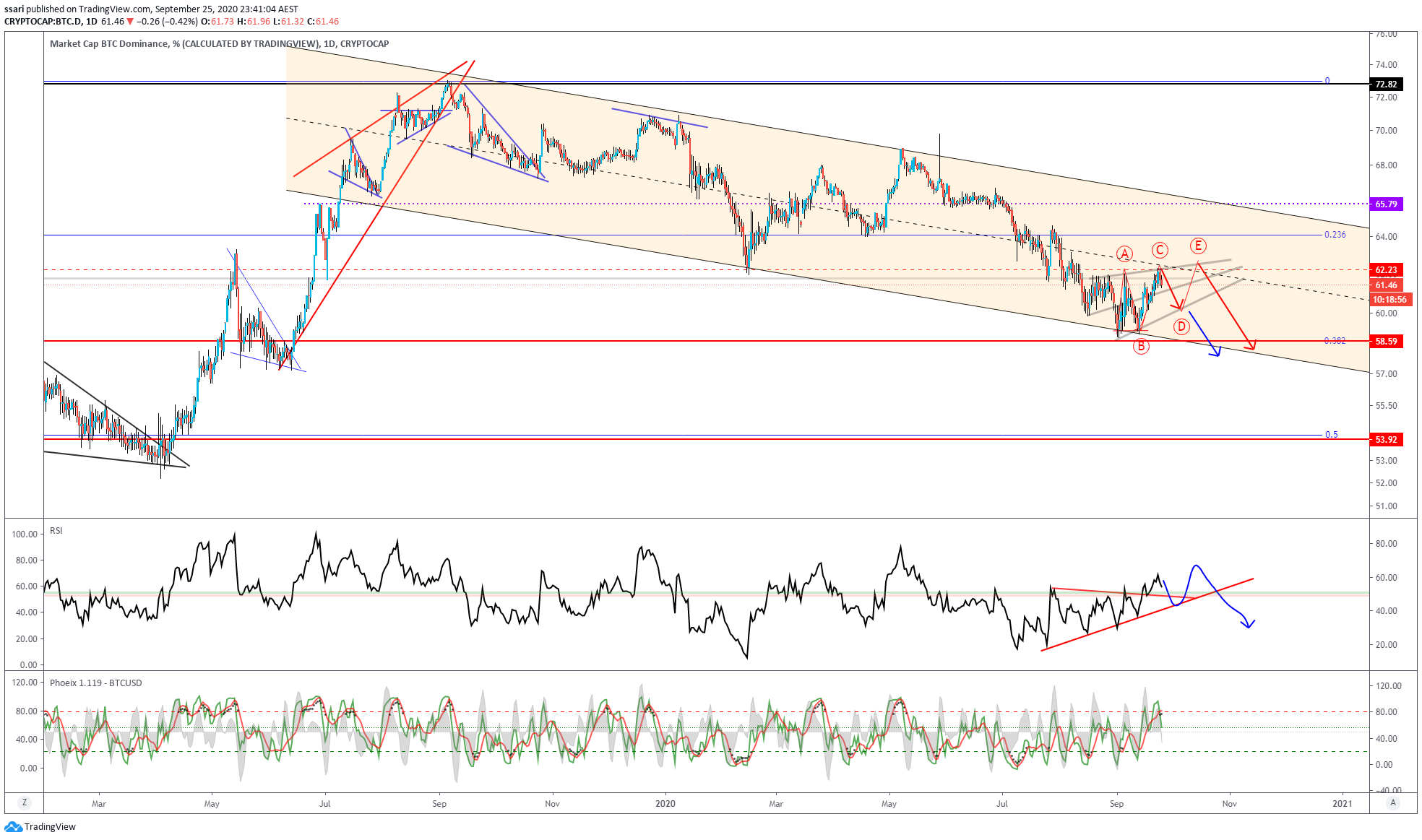The image size is (1422, 840).
Task: Open the TradingView text link at bottom
Action: (50, 826)
